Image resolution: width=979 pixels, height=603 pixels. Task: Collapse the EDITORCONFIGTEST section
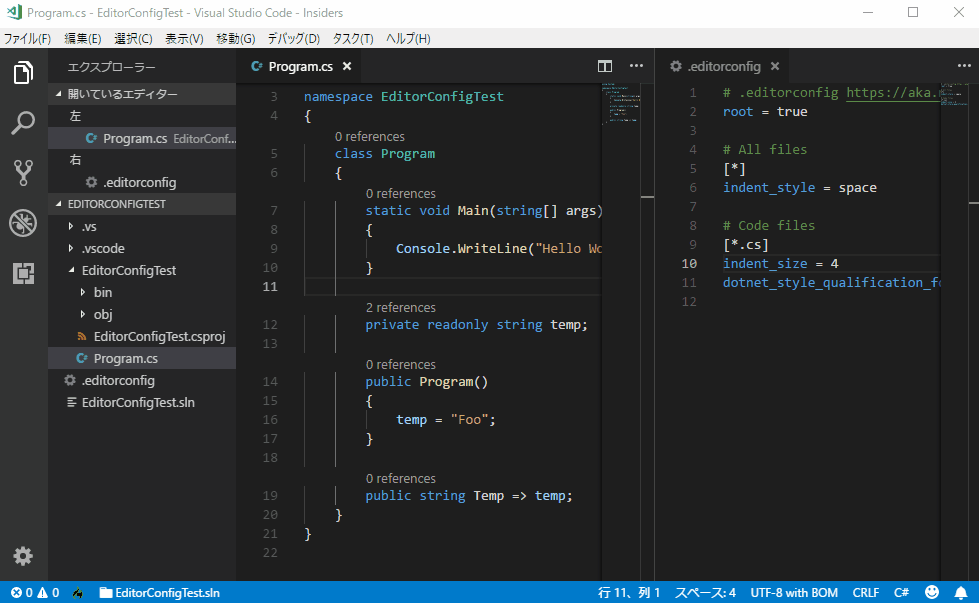click(142, 204)
